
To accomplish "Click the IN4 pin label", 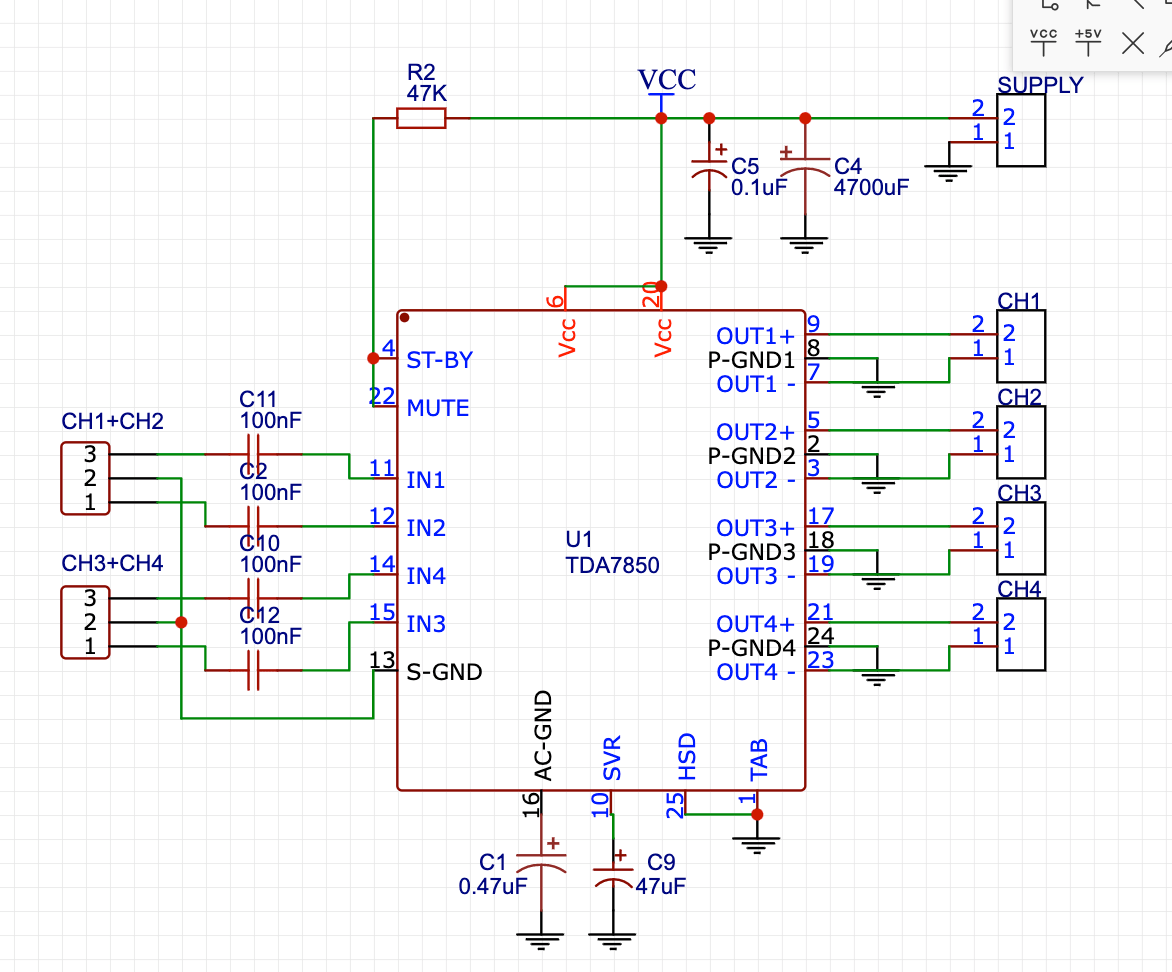I will (426, 576).
